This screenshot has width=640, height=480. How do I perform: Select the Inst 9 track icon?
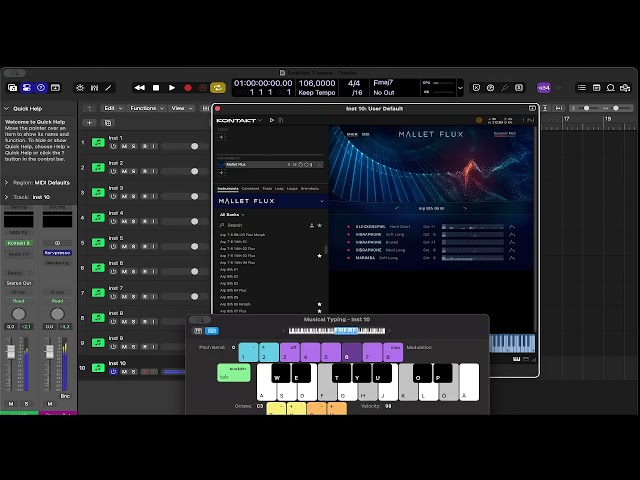coord(98,343)
